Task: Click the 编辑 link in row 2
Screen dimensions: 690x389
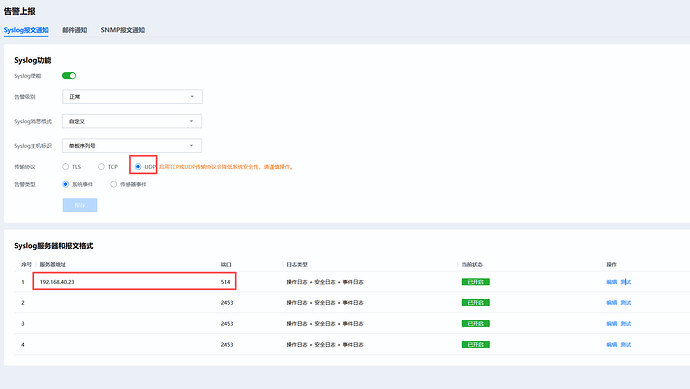Action: (x=612, y=303)
